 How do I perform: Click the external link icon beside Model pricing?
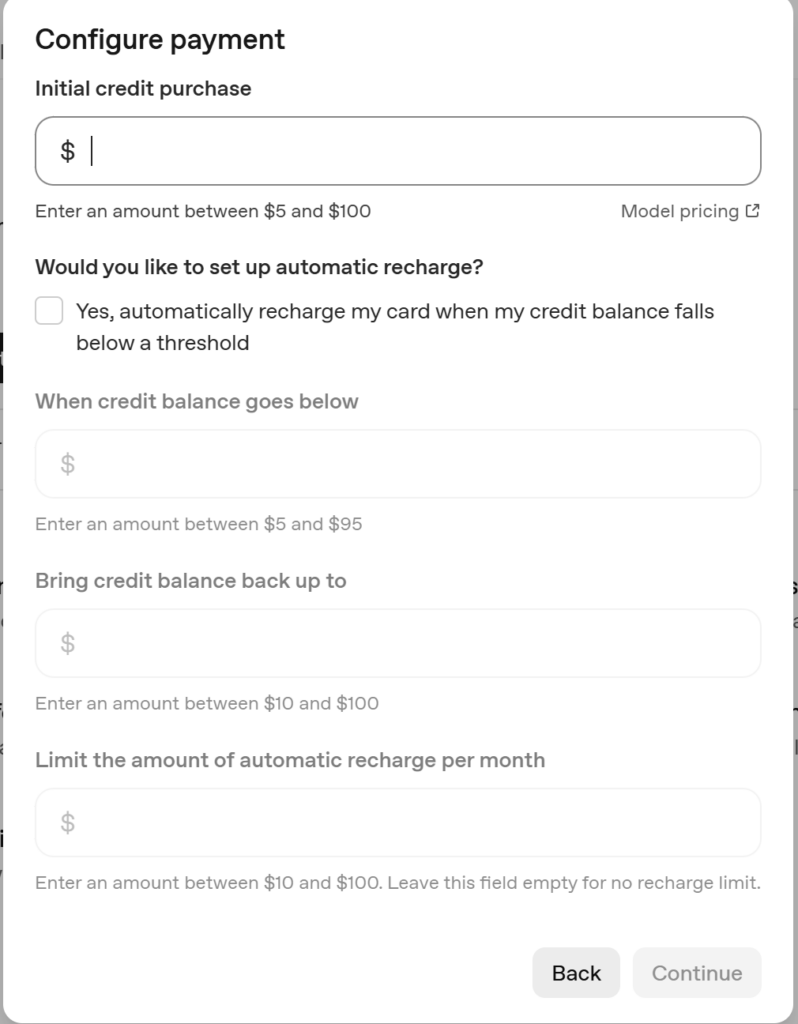pos(753,211)
